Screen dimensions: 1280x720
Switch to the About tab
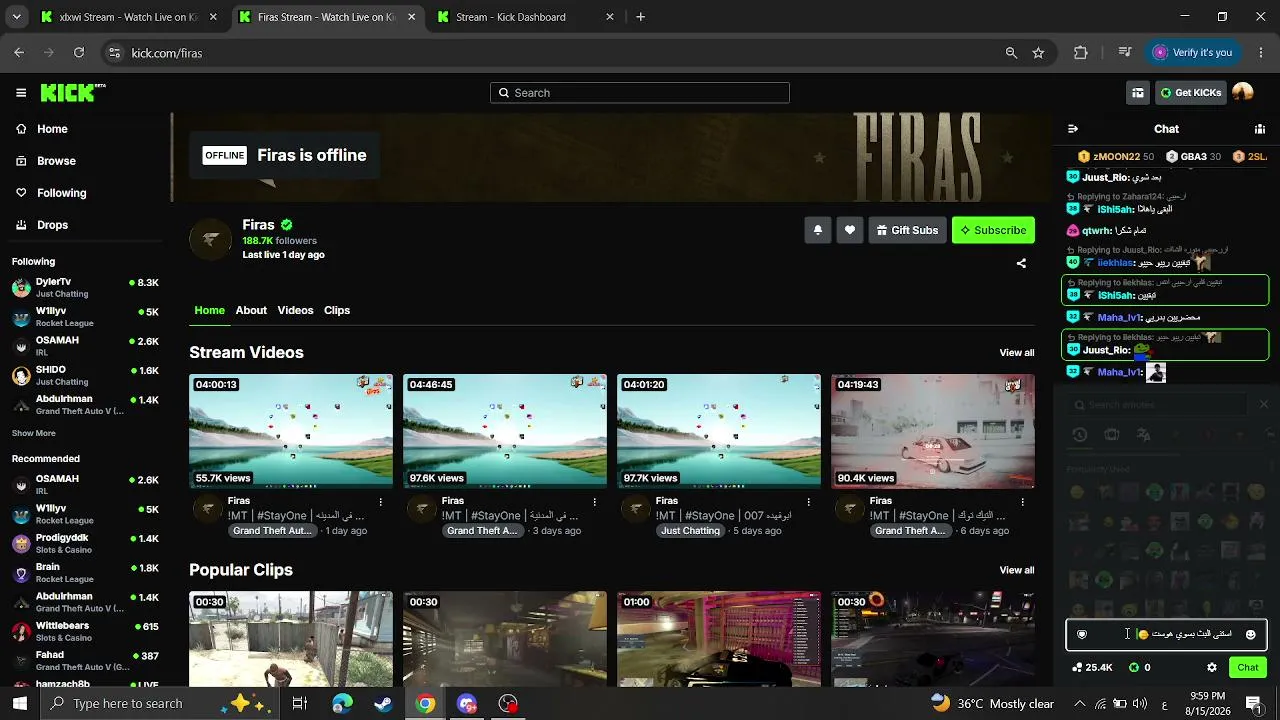(x=251, y=310)
